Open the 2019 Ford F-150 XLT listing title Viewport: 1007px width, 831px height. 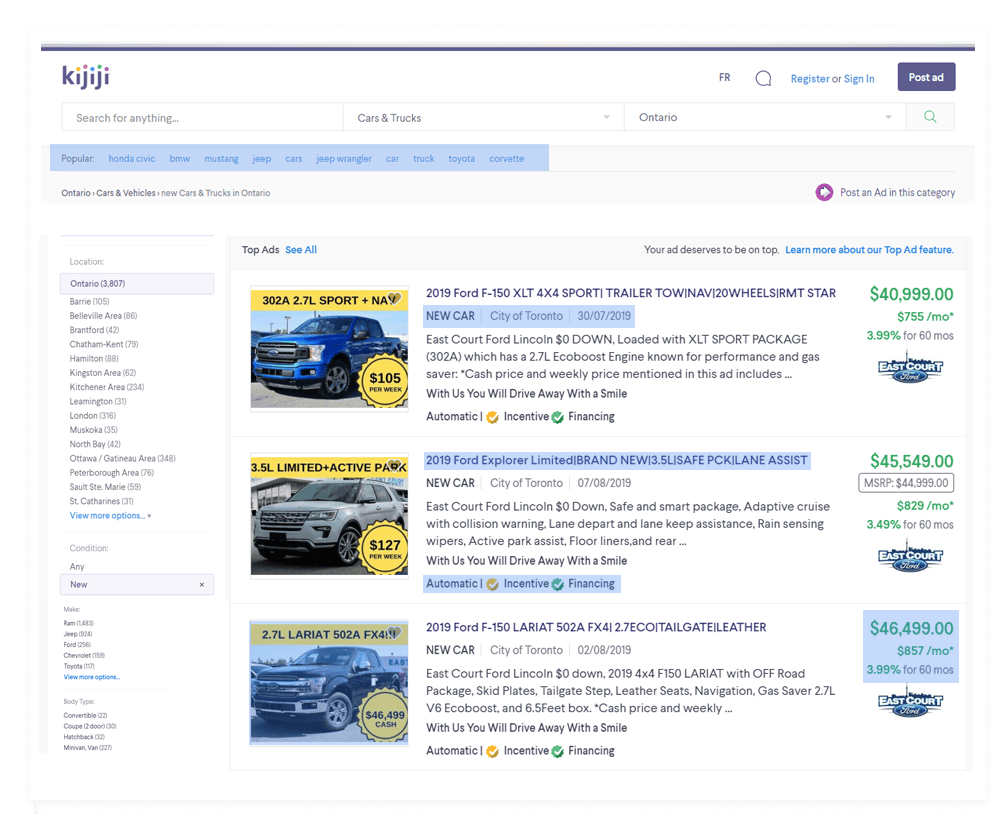click(x=631, y=293)
